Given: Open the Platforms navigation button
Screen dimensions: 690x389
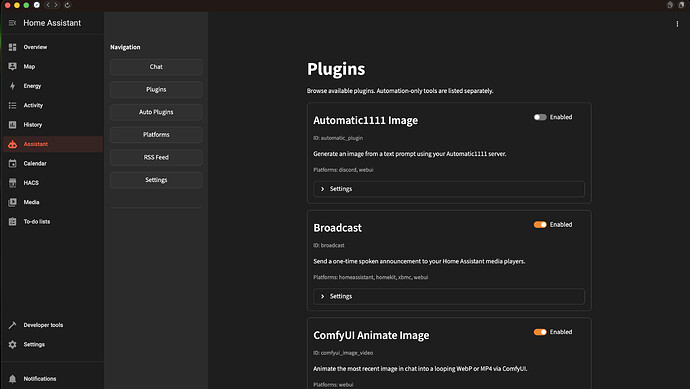Looking at the screenshot, I should (x=156, y=135).
